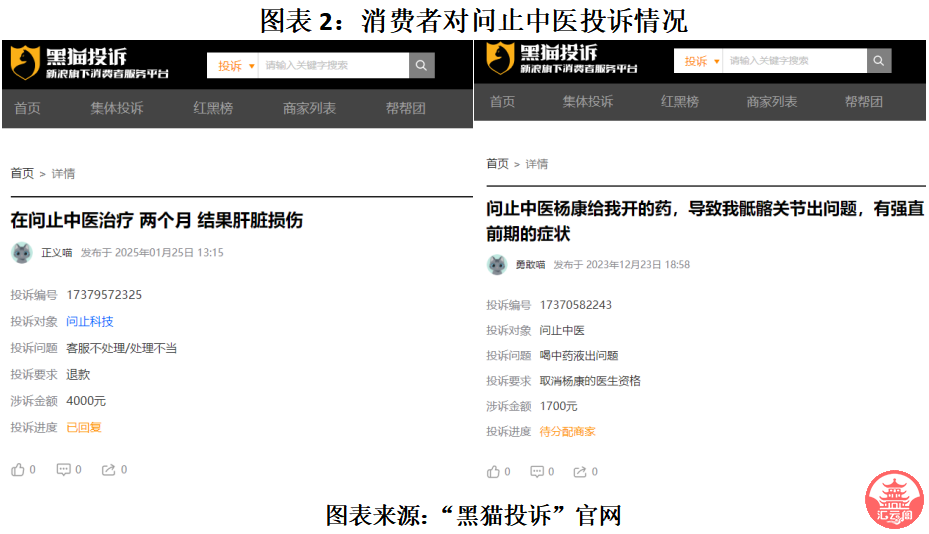Click the title 在问止中医治疗 两个月 结果肝脏损伤
Screen dimensions: 929x534
coord(156,220)
